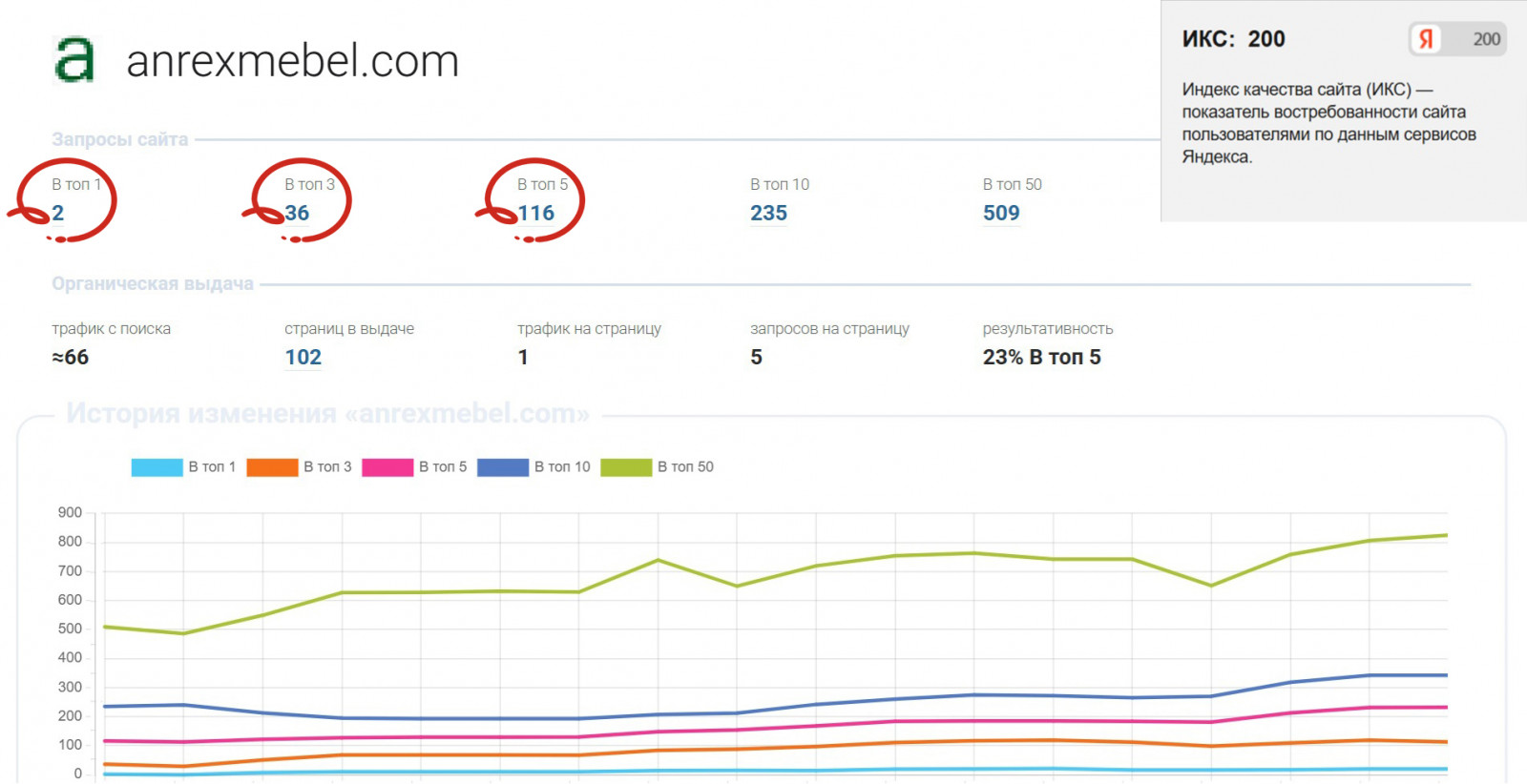Viewport: 1527px width, 784px height.
Task: Toggle the orange 'В топ 3' legend swatch
Action: [272, 467]
